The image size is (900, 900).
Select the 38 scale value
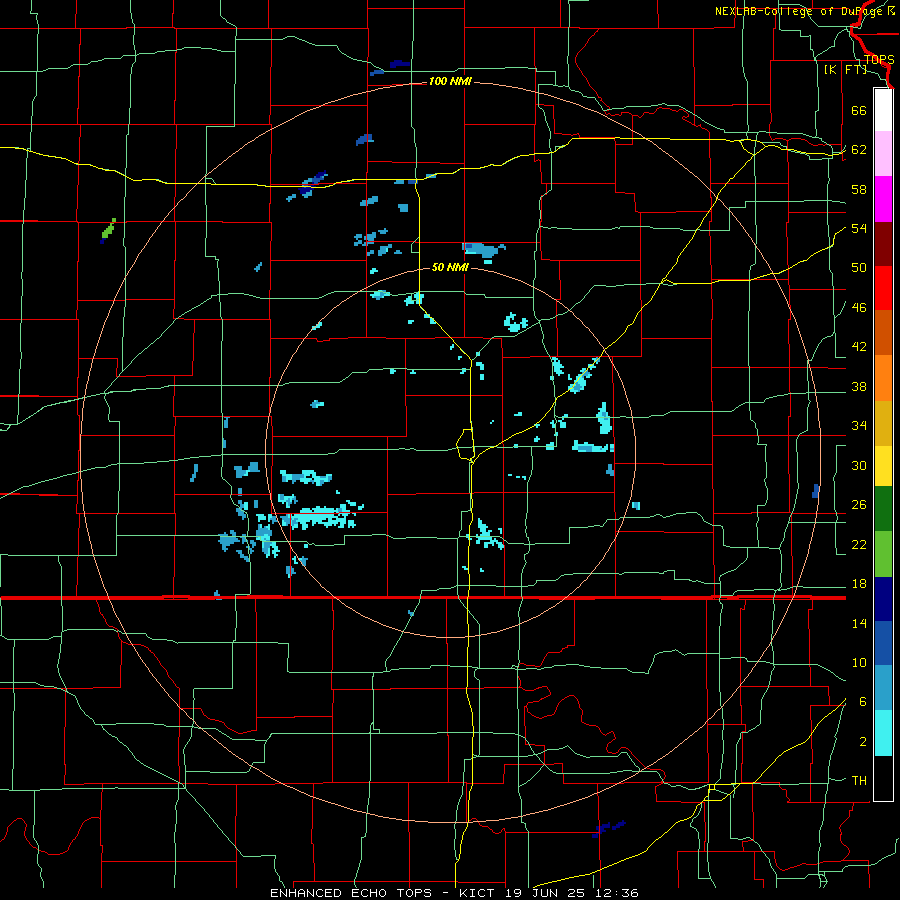(x=859, y=386)
